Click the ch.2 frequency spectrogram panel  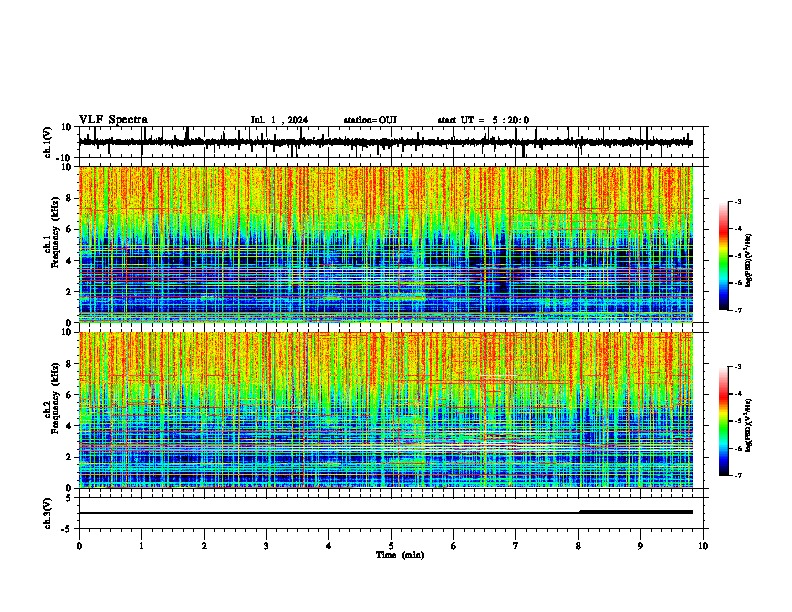[386, 410]
